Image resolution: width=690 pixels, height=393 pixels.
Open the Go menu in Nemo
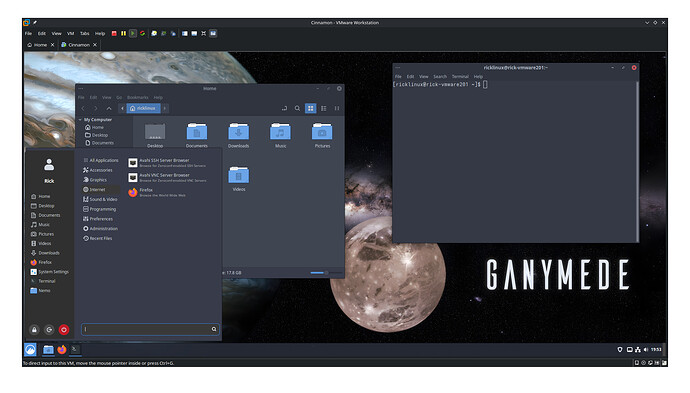pos(119,98)
